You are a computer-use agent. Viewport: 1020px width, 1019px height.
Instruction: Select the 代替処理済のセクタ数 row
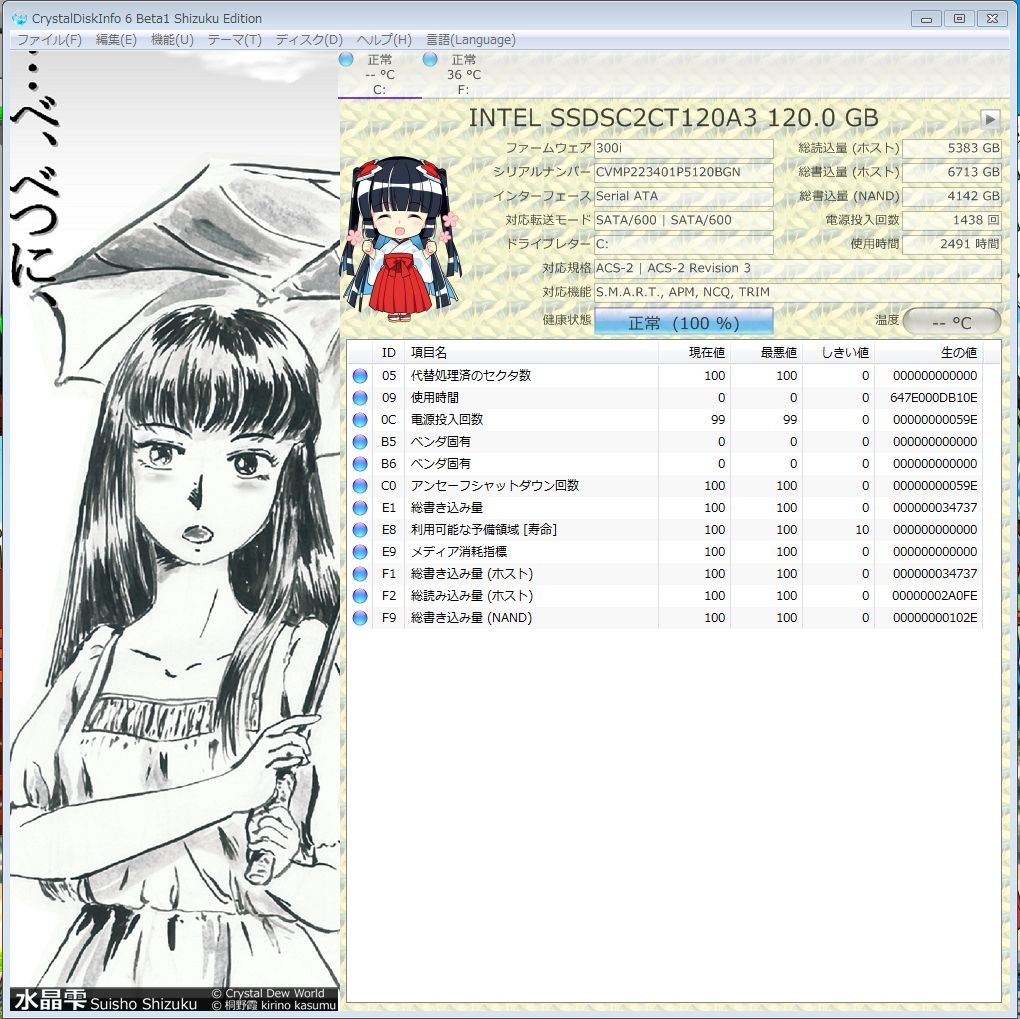coord(665,375)
